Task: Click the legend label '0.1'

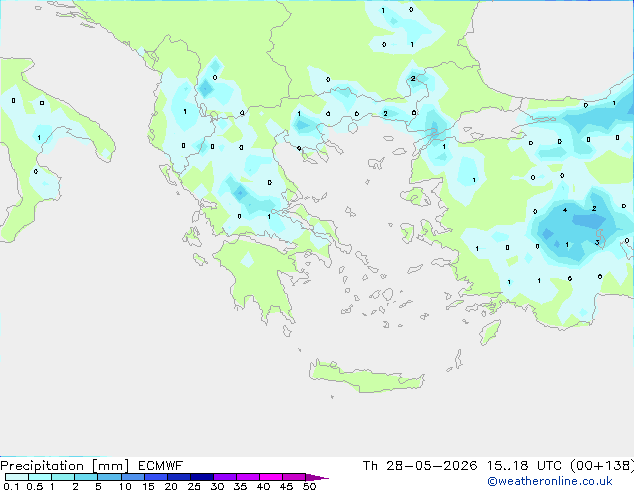Action: (11, 486)
